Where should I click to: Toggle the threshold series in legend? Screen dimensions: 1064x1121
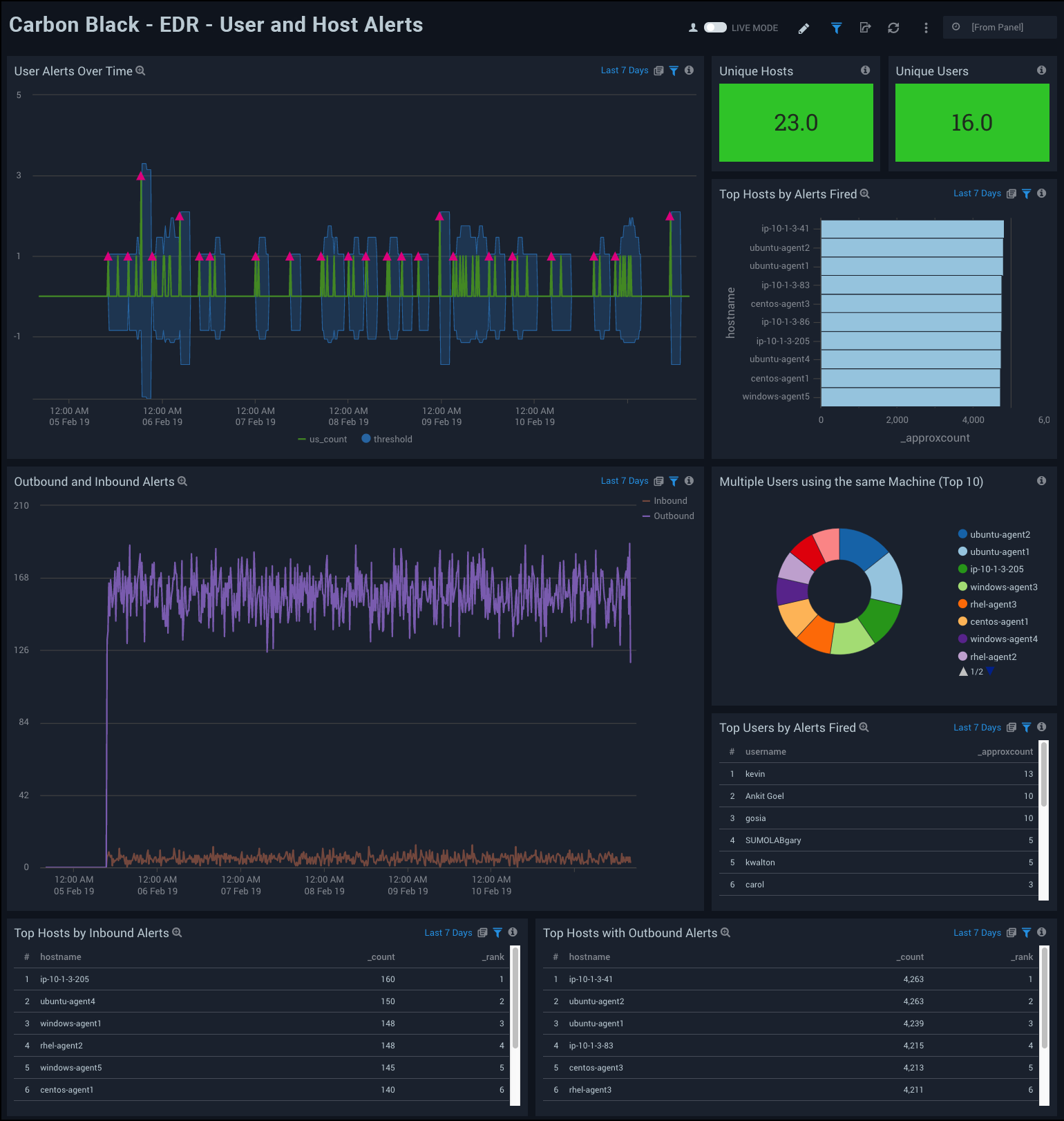click(392, 440)
